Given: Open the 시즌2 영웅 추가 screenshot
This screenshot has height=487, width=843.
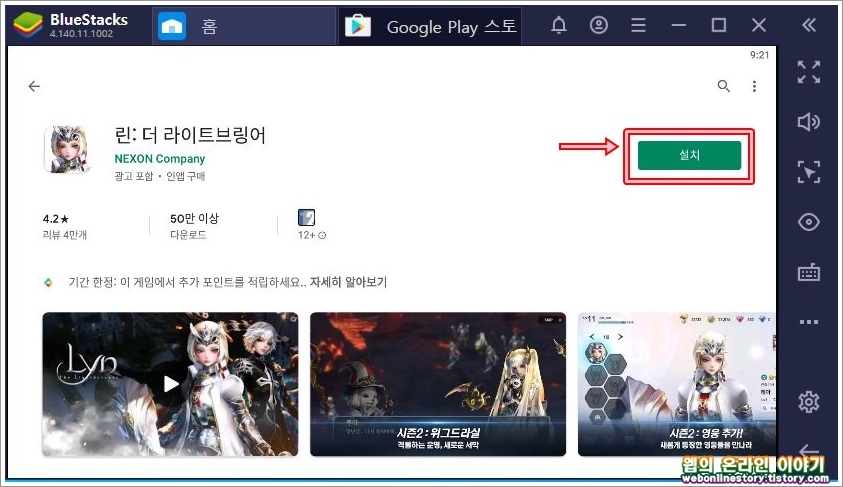Looking at the screenshot, I should tap(677, 384).
